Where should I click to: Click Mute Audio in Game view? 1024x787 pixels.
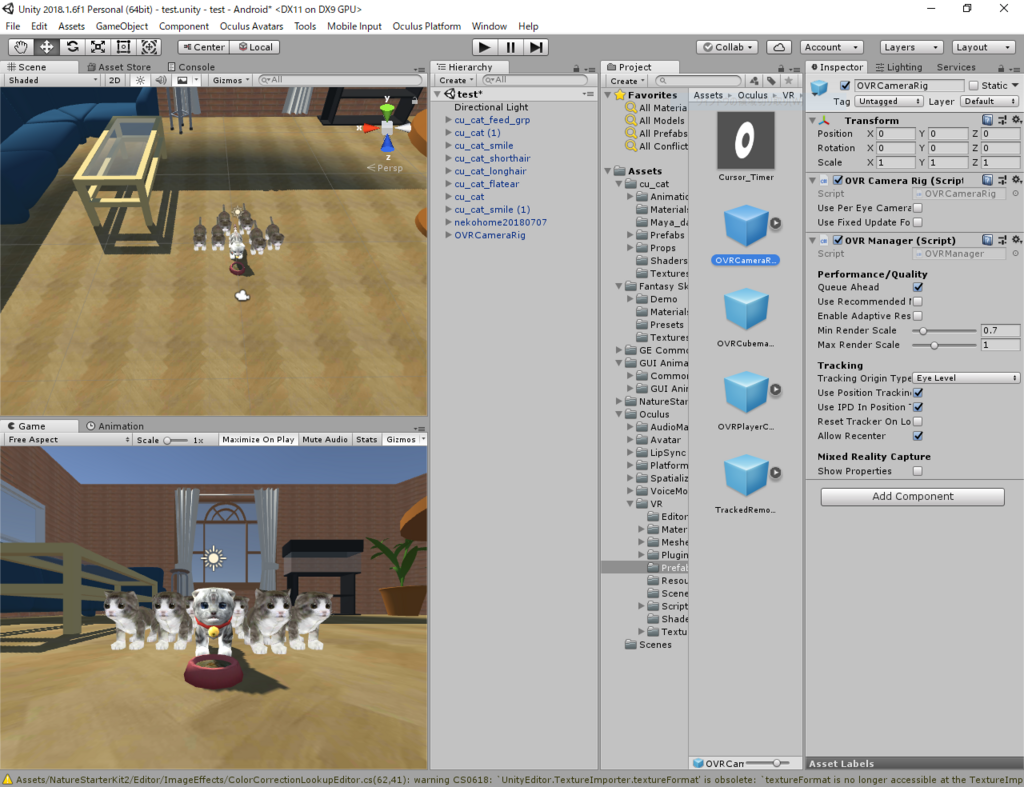point(325,440)
